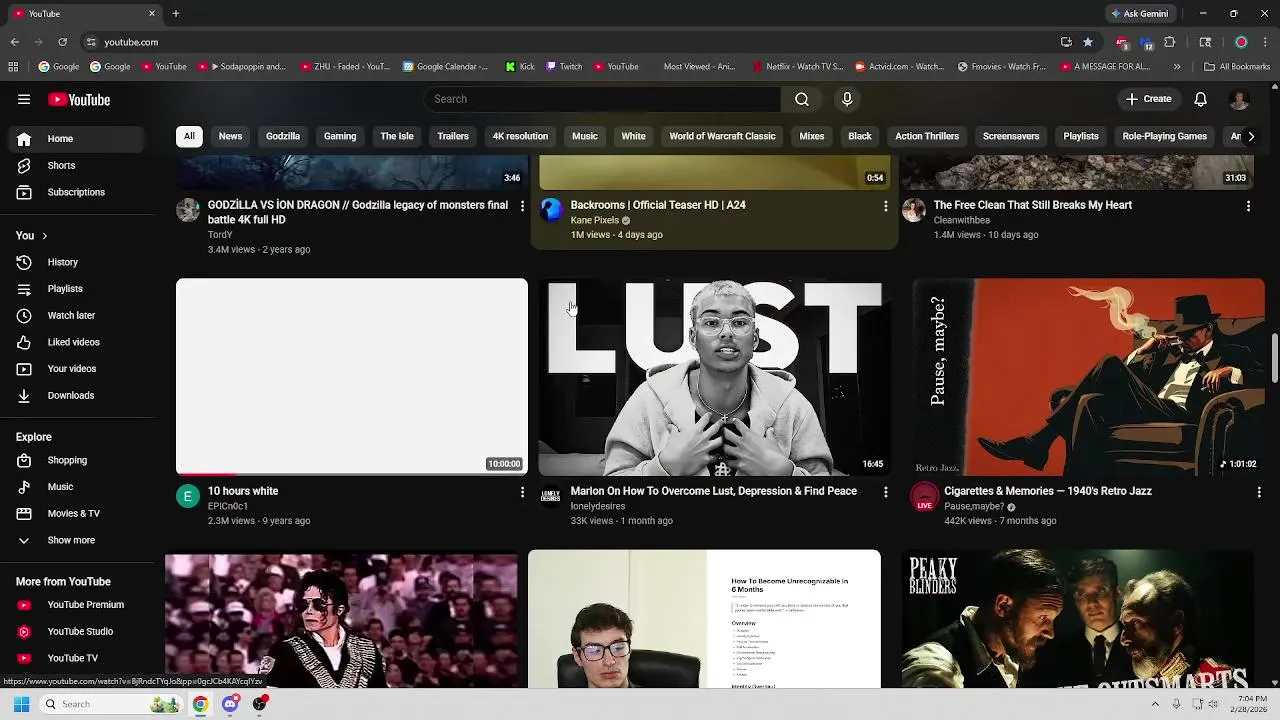Select the 4K resolution filter chip

(520, 136)
